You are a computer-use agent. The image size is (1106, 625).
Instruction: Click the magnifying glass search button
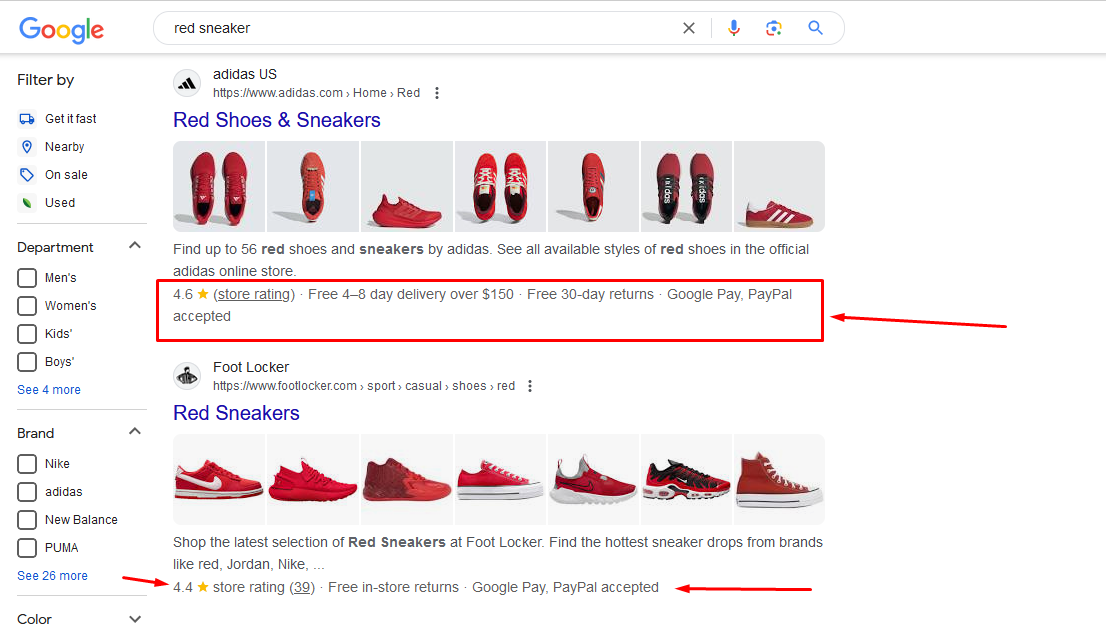click(815, 28)
